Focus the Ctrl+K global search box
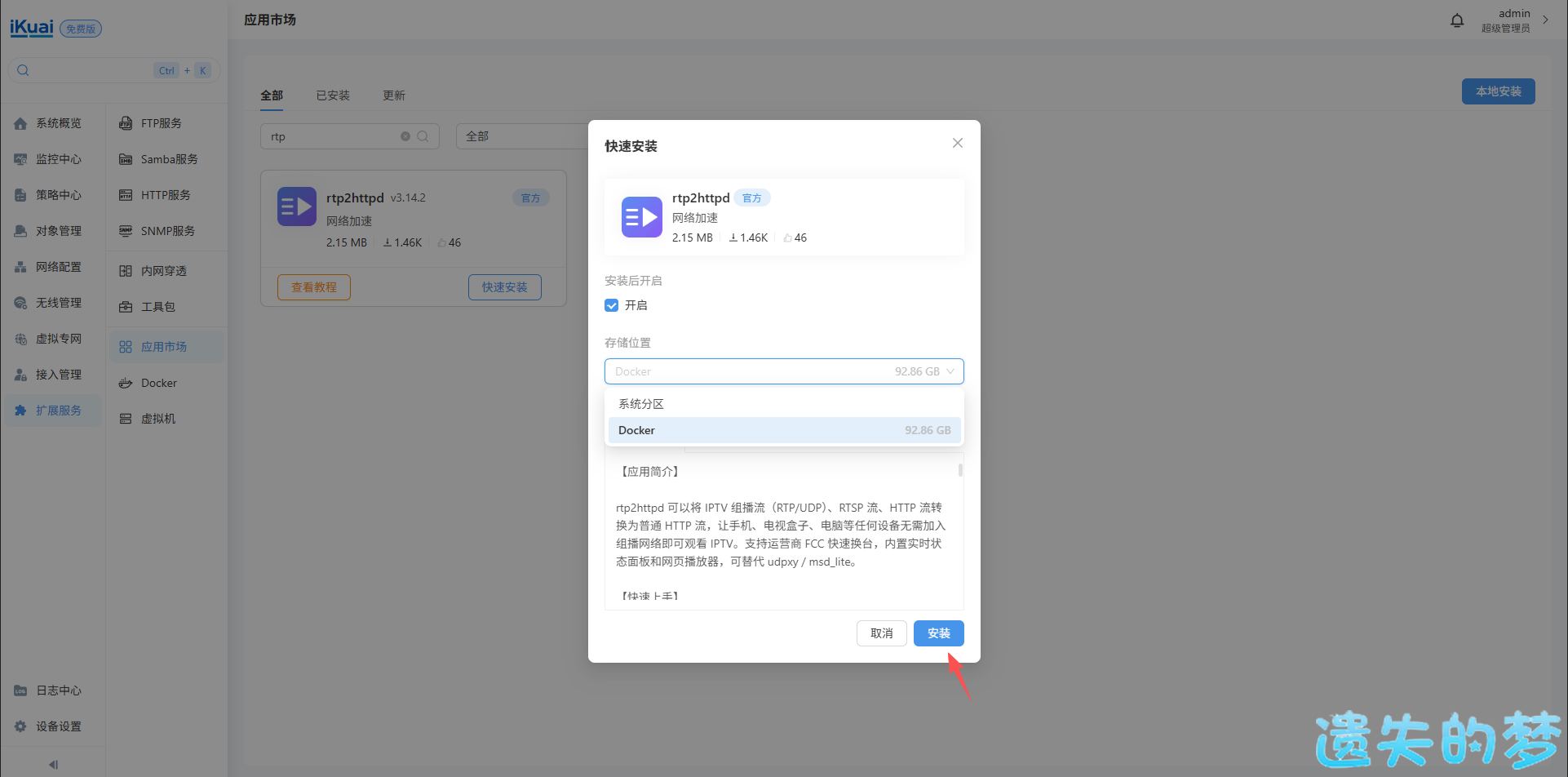 (114, 70)
